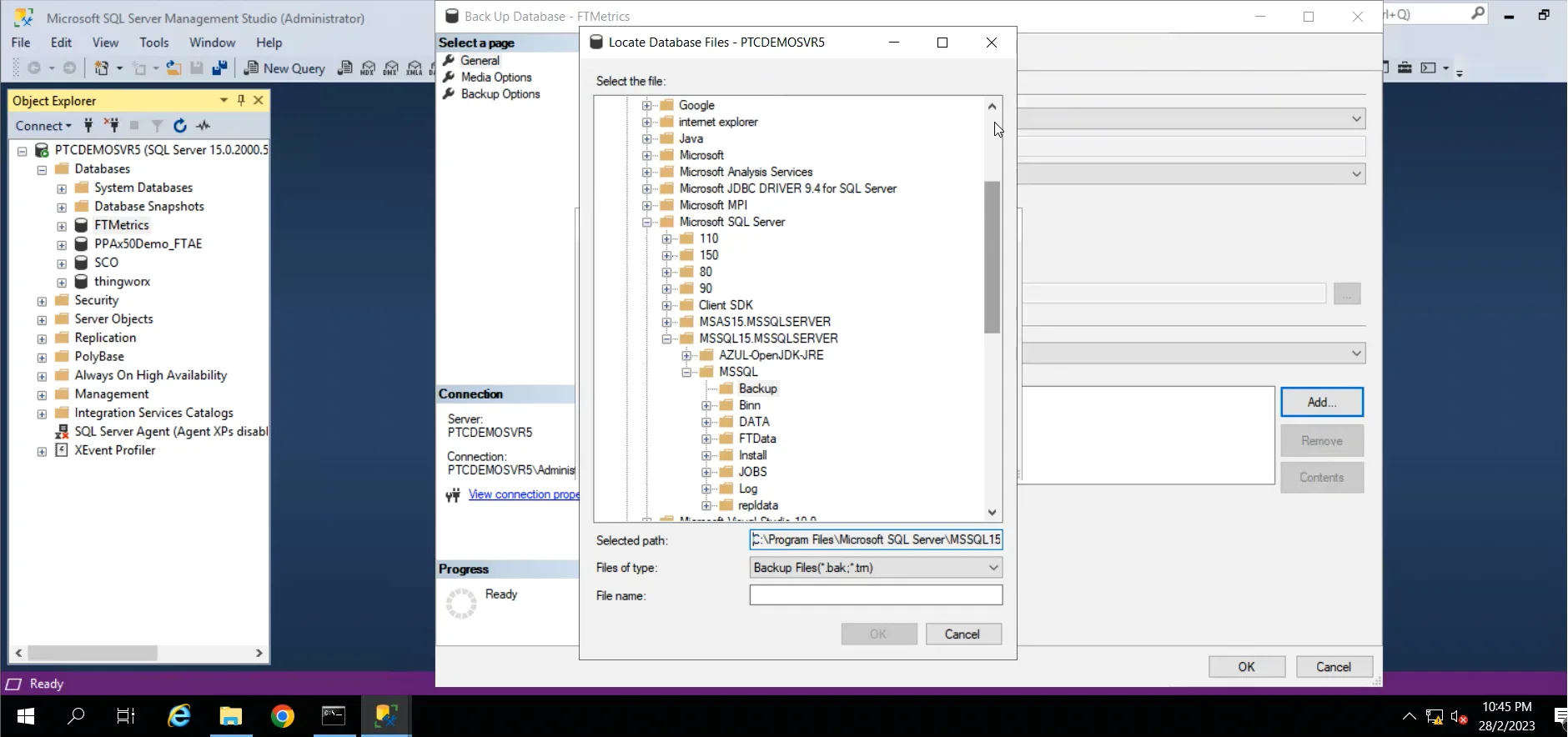
Task: Open the Tools menu
Action: (x=154, y=43)
